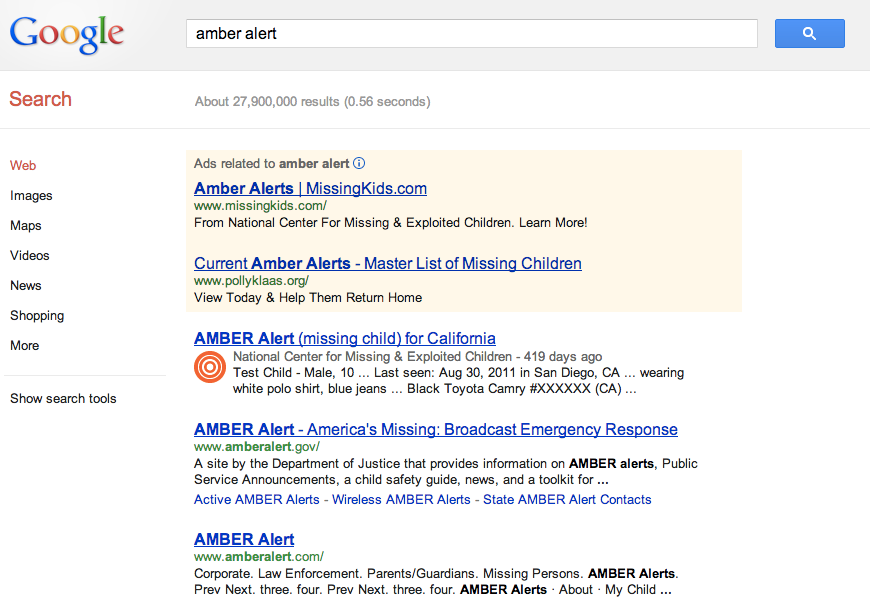Click the Google logo

[67, 34]
